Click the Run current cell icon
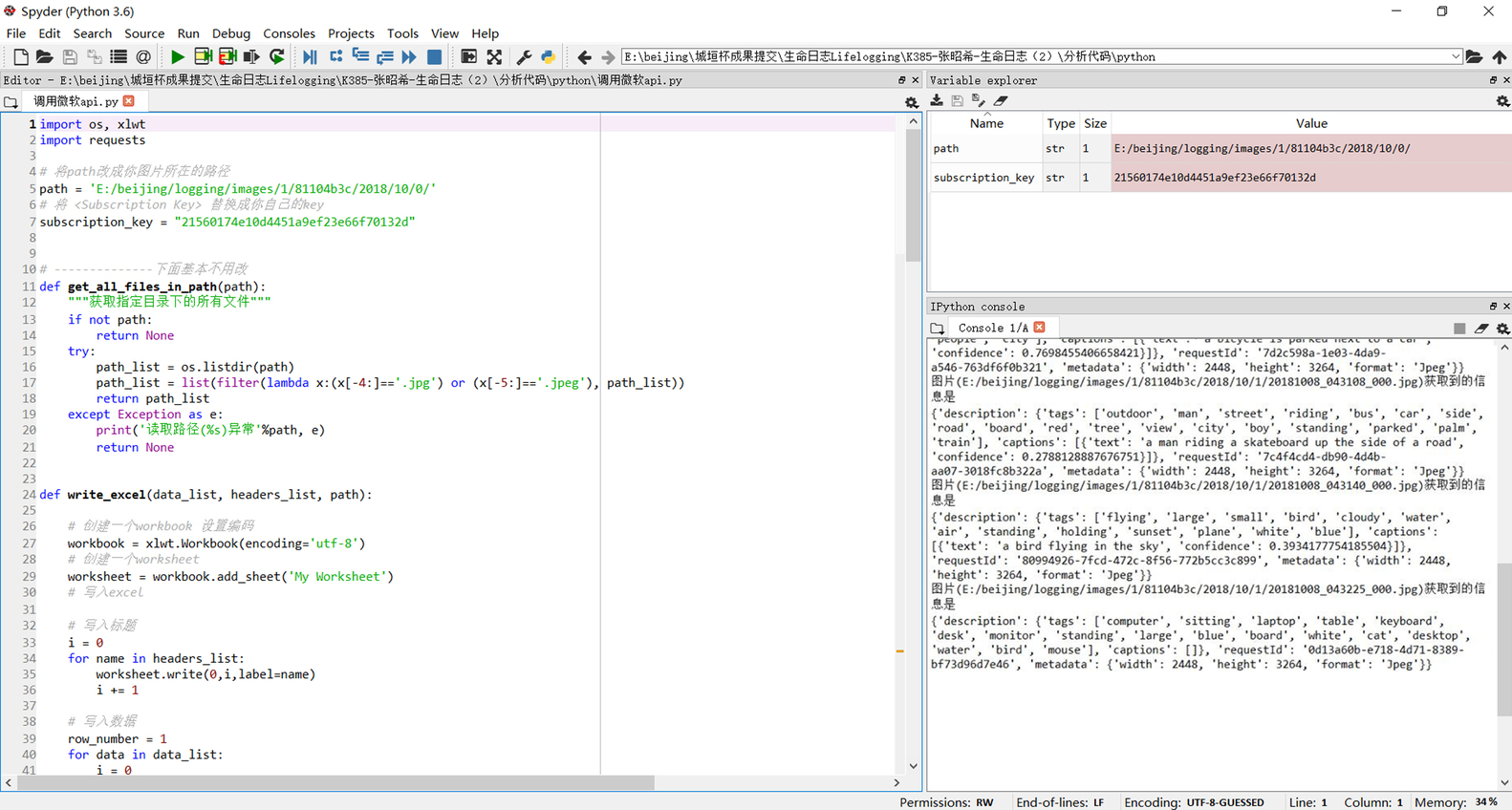Viewport: 1512px width, 810px height. tap(203, 57)
